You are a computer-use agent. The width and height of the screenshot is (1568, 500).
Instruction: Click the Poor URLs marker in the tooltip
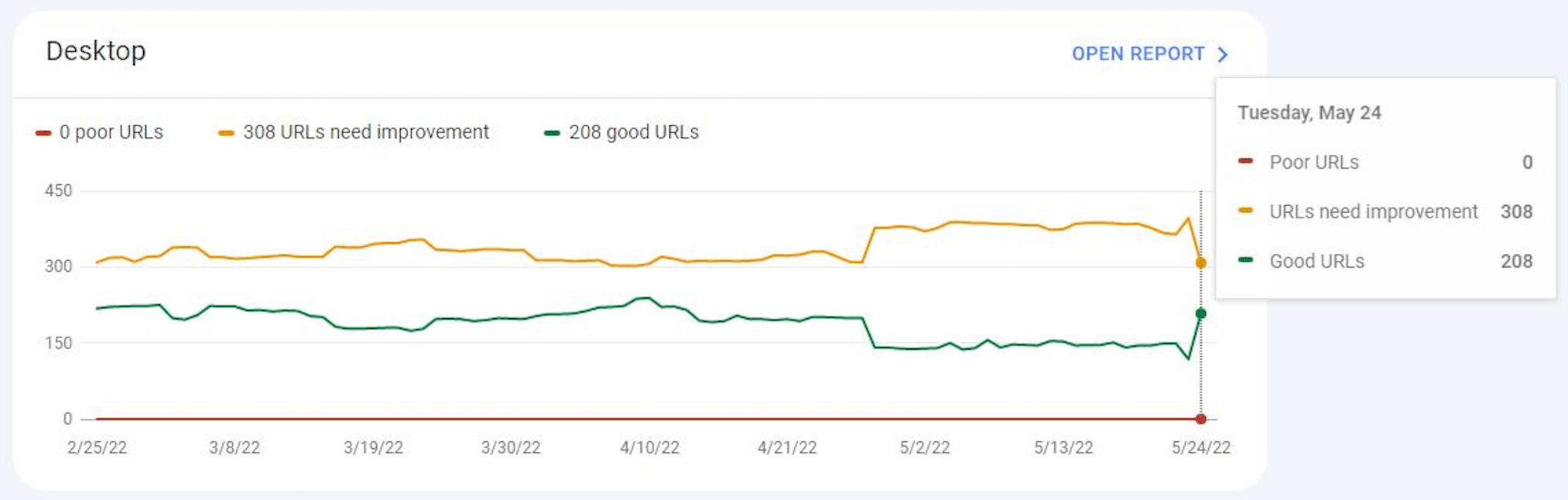click(1247, 162)
